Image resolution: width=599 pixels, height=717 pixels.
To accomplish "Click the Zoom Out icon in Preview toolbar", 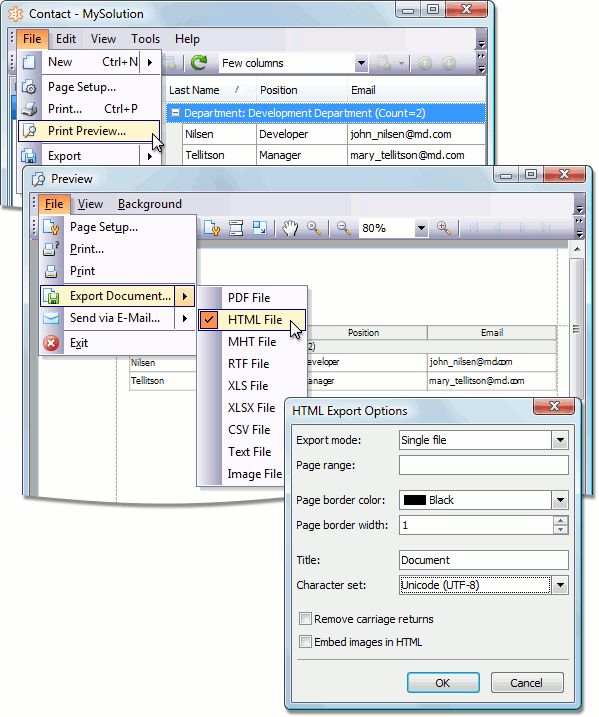I will (x=343, y=228).
